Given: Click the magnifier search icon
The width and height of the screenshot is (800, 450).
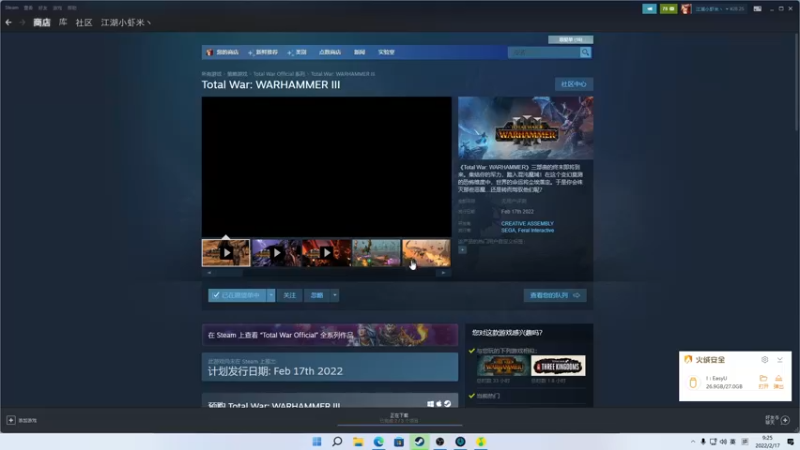Looking at the screenshot, I should [585, 53].
